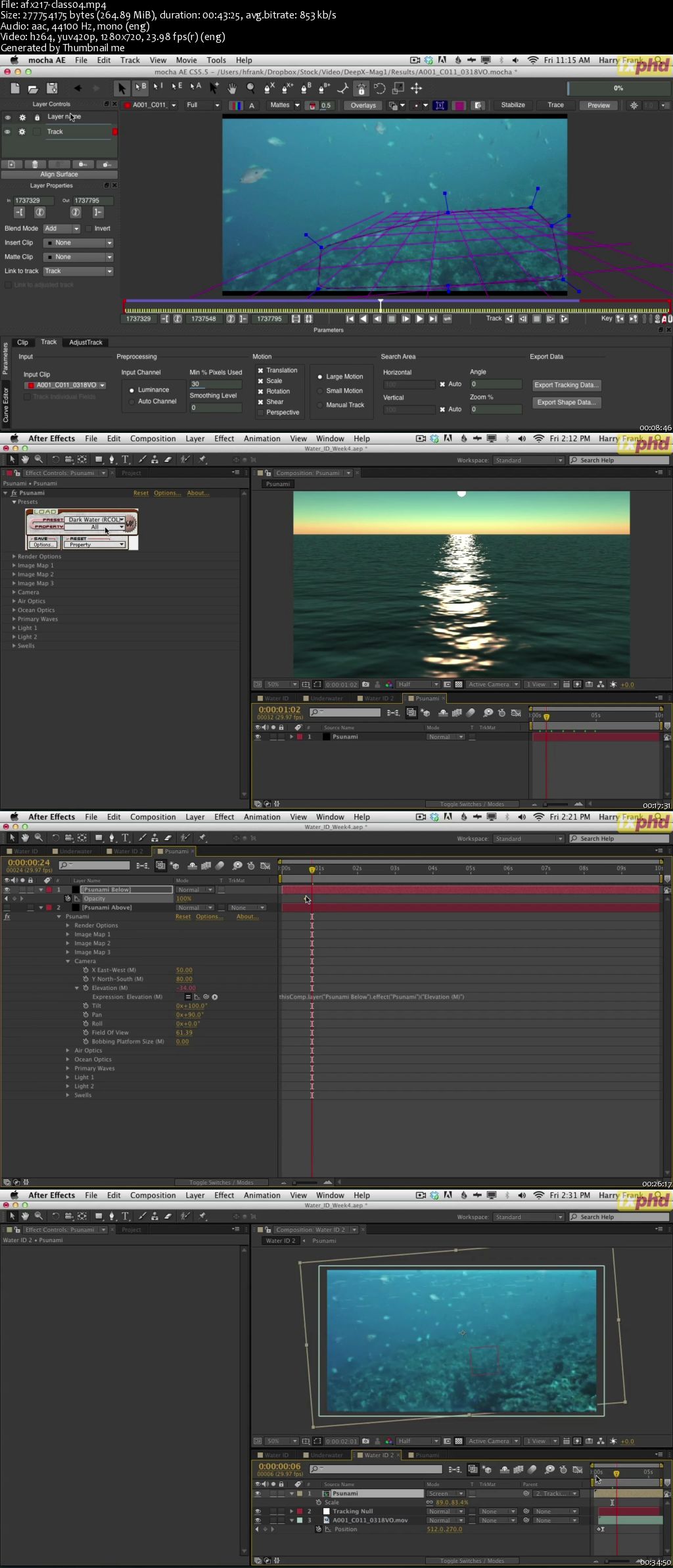This screenshot has width=673, height=1568.
Task: Click the red color swatch of mocha Track layer
Action: 115,131
